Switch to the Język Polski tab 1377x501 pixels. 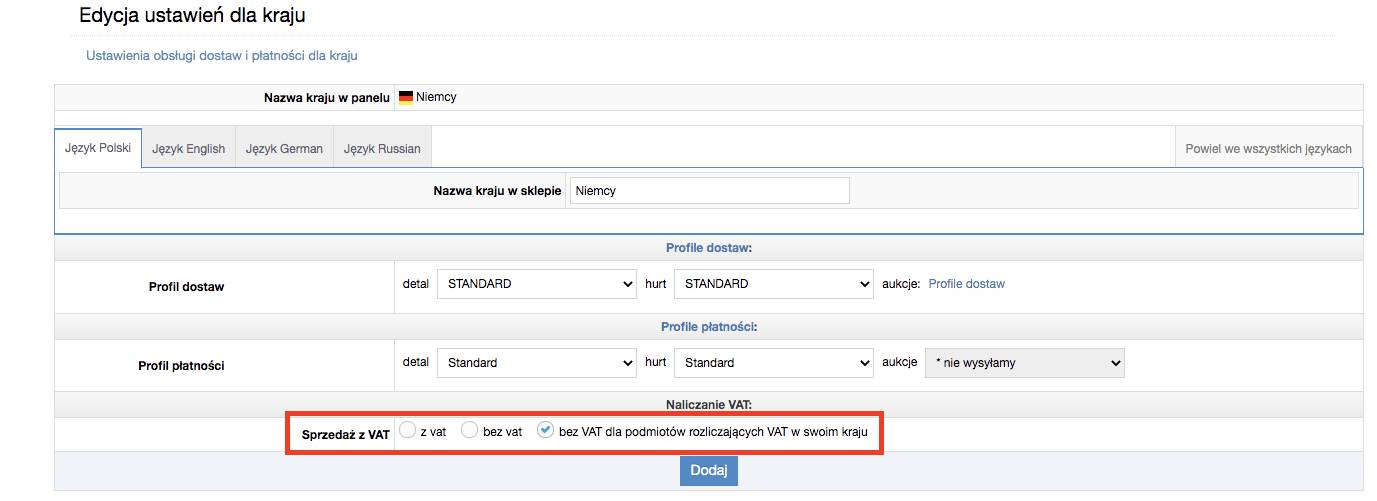pyautogui.click(x=98, y=148)
